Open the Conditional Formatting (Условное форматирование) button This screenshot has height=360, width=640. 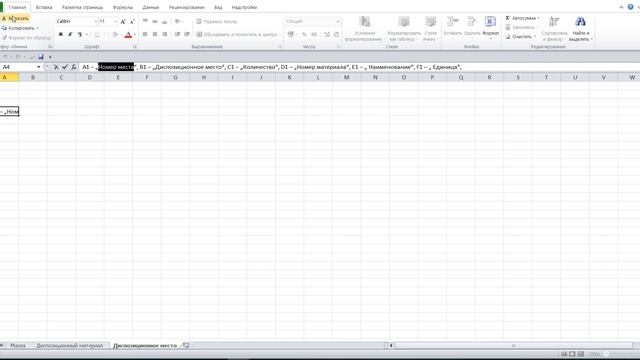coord(364,29)
